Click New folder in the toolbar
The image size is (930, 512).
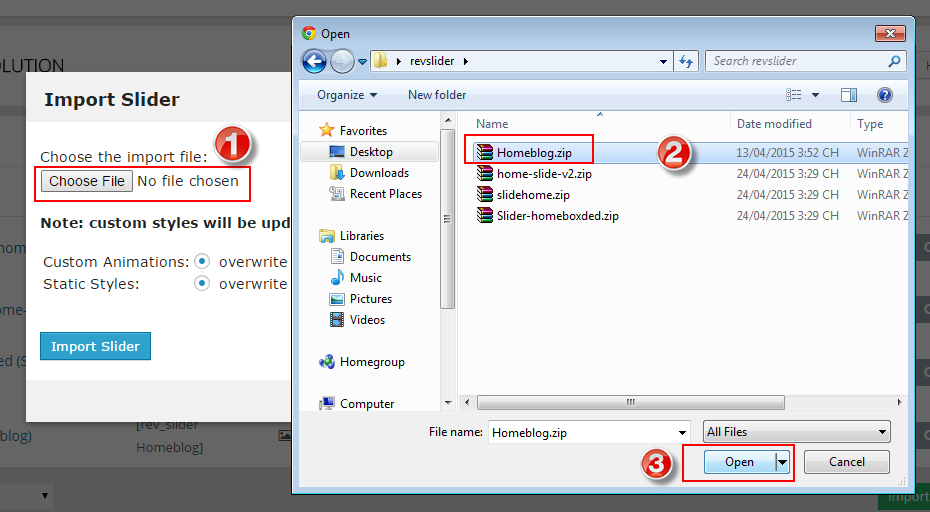coord(437,95)
